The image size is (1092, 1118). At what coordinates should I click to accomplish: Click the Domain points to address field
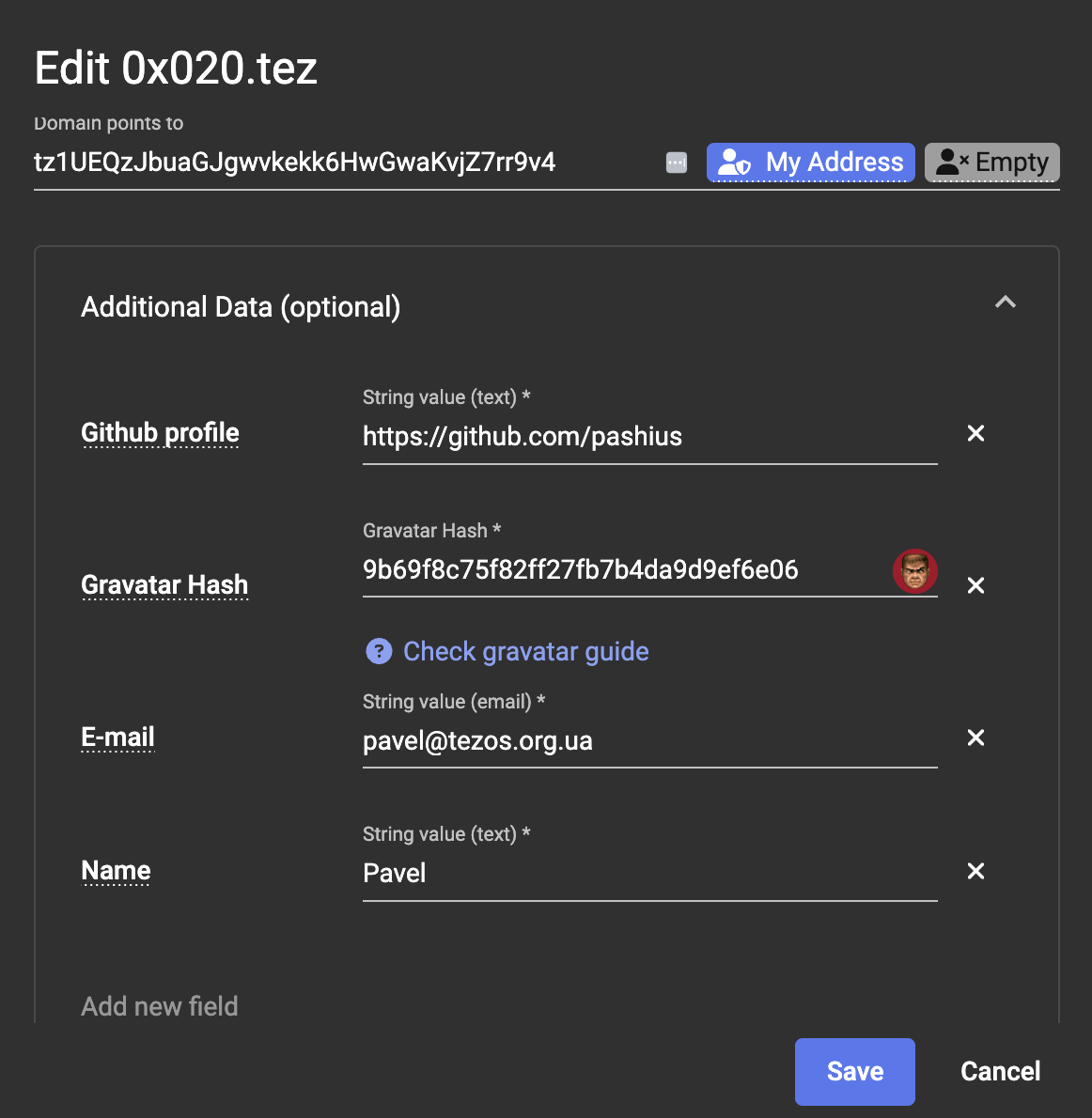click(338, 163)
